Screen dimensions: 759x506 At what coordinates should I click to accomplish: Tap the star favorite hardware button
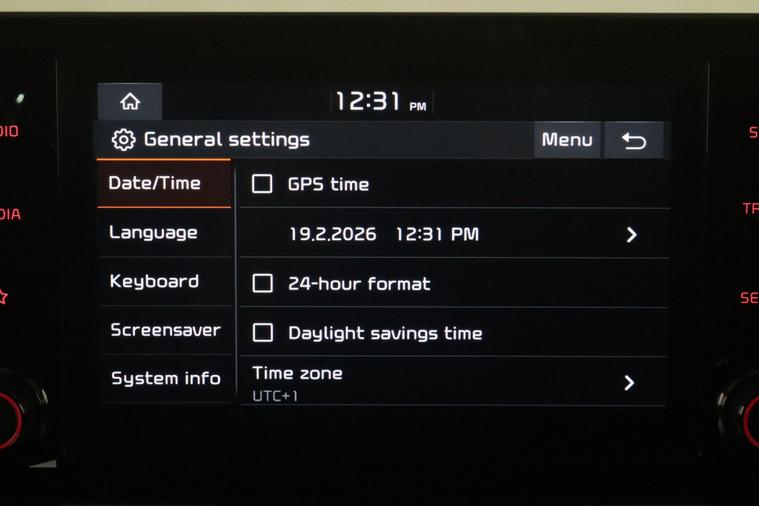tap(2, 296)
